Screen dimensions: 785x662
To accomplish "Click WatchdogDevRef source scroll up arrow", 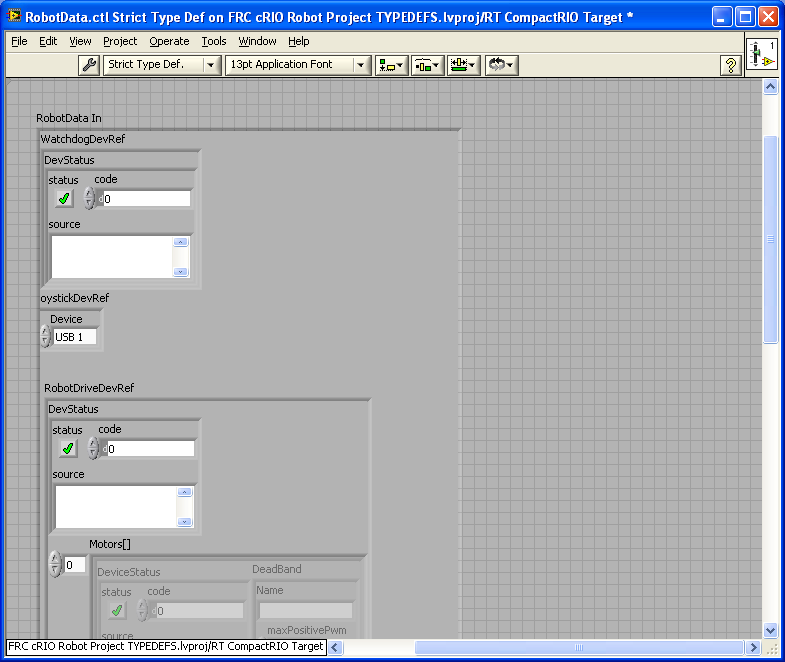I will (x=181, y=242).
